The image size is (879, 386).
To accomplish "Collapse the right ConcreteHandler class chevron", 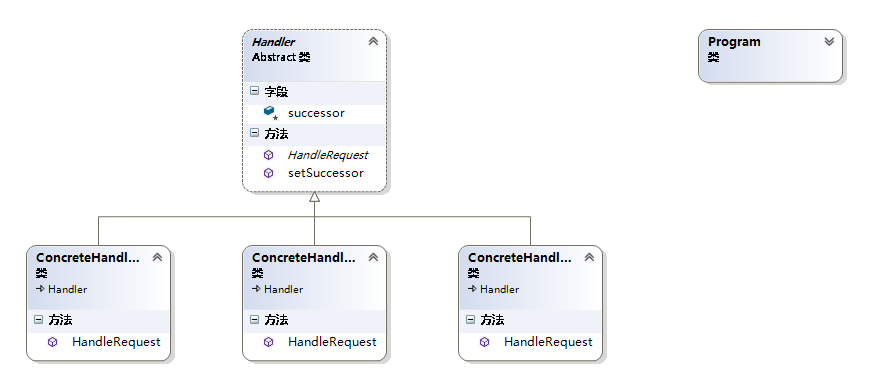I will (589, 257).
